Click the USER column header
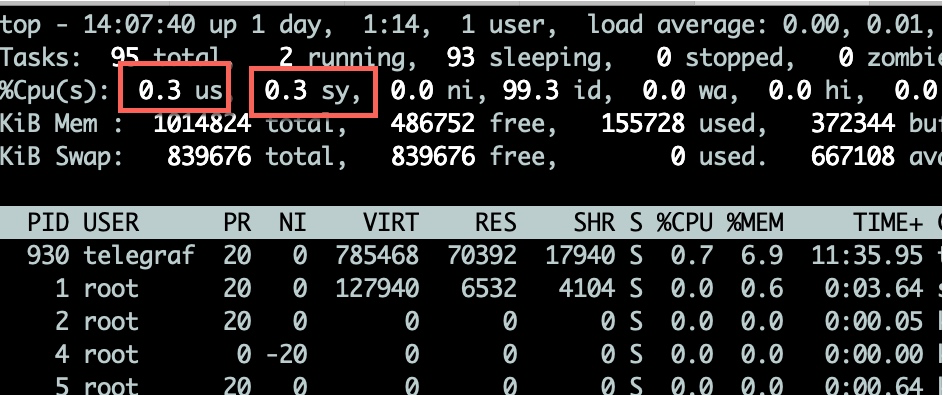943x395 pixels. (112, 222)
